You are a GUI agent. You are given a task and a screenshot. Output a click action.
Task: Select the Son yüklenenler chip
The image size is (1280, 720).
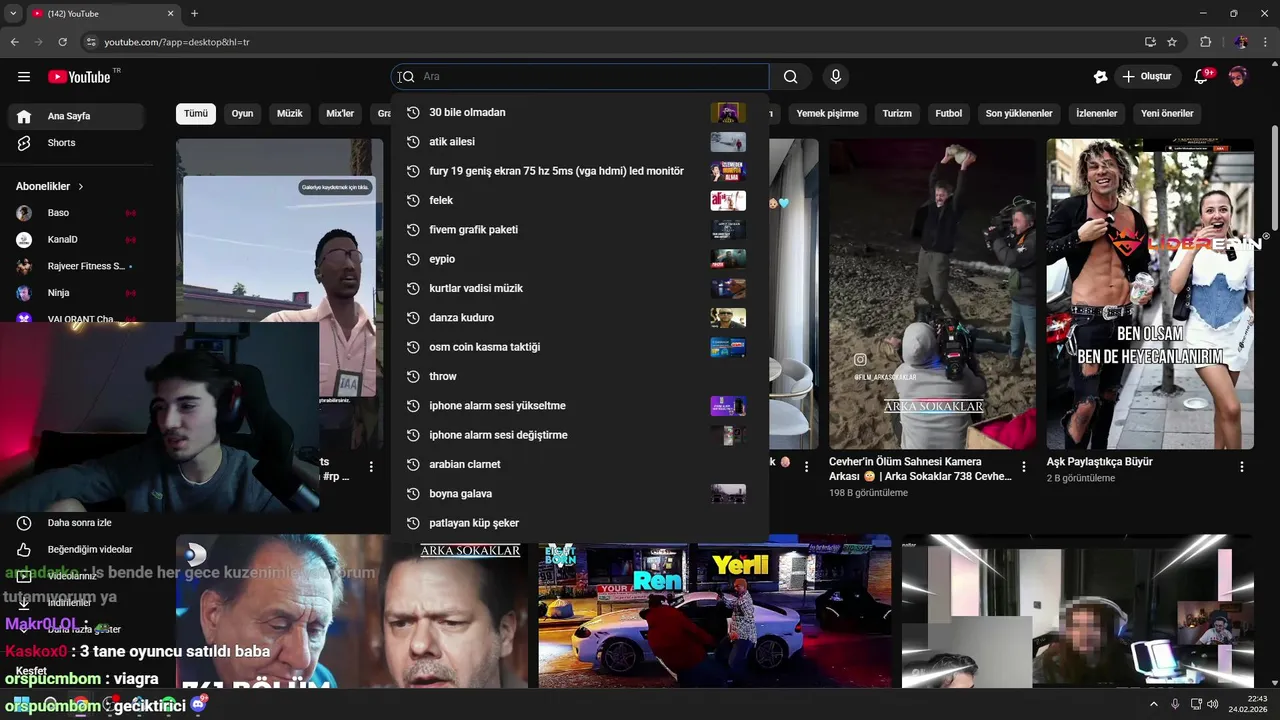click(1019, 113)
